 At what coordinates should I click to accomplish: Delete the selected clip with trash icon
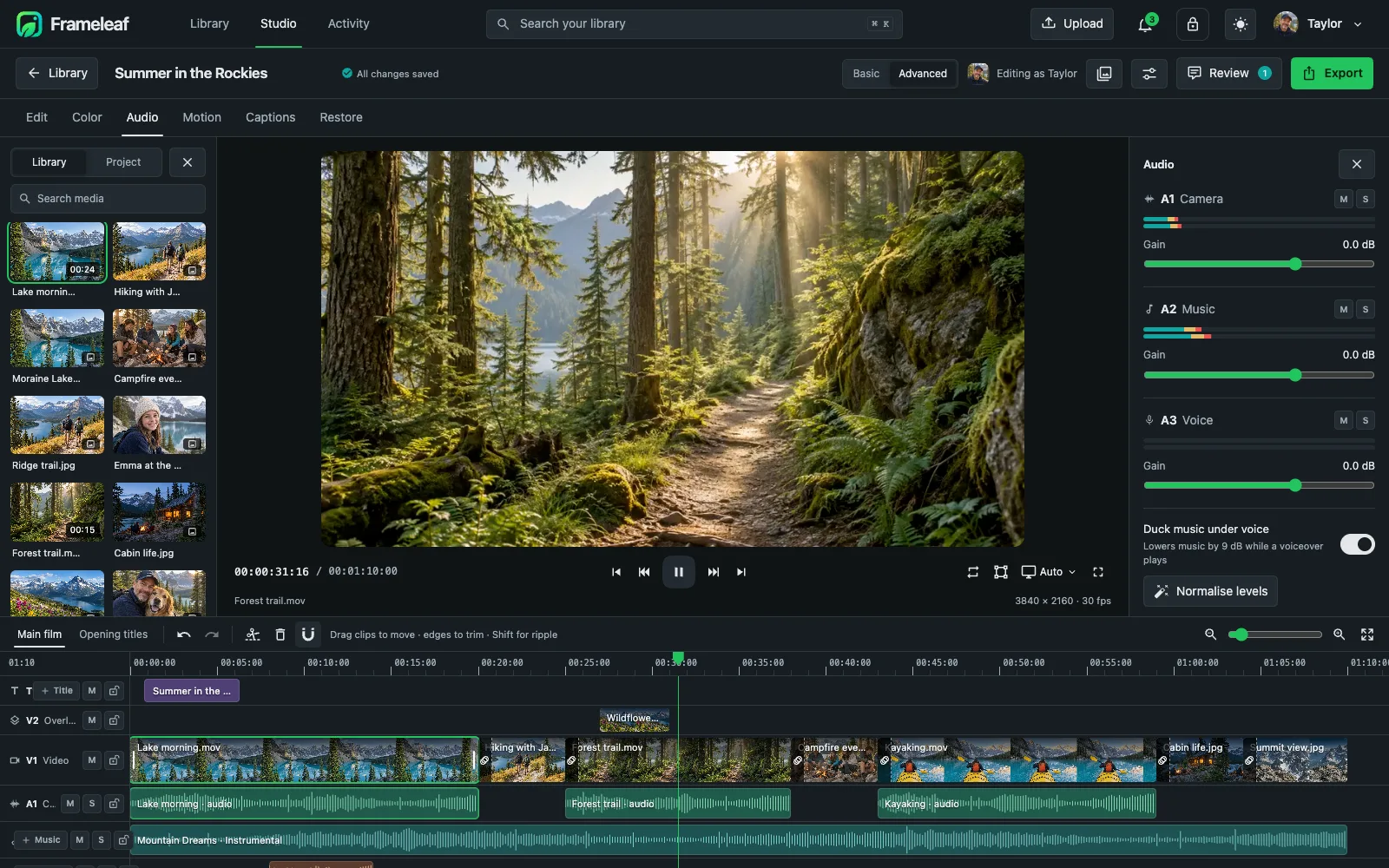[x=280, y=635]
